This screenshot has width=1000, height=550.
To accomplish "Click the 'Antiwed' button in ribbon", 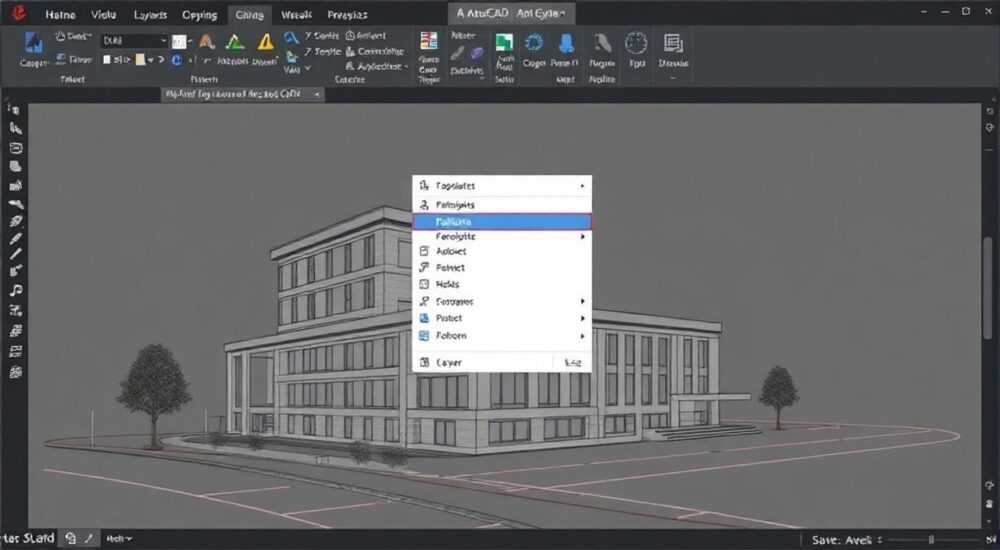I will tap(366, 36).
